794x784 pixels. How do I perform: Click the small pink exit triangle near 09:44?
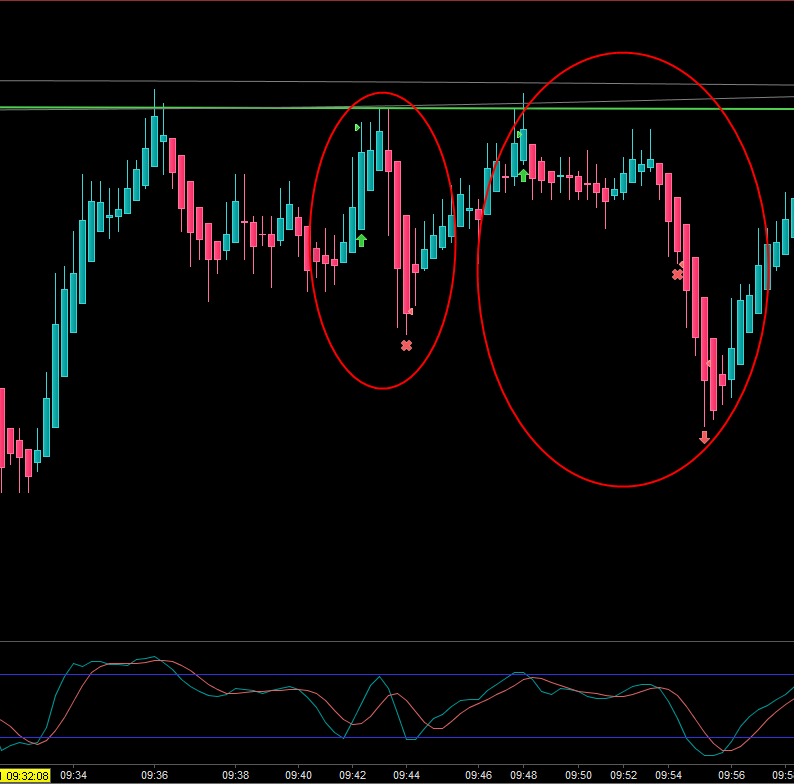[x=410, y=311]
